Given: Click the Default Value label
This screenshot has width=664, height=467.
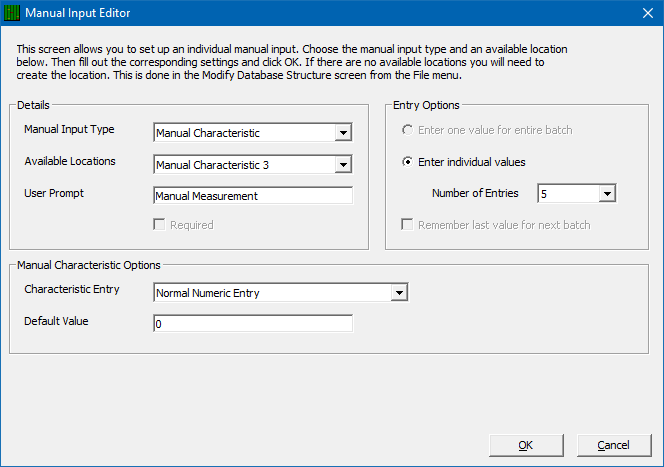Looking at the screenshot, I should (56, 321).
